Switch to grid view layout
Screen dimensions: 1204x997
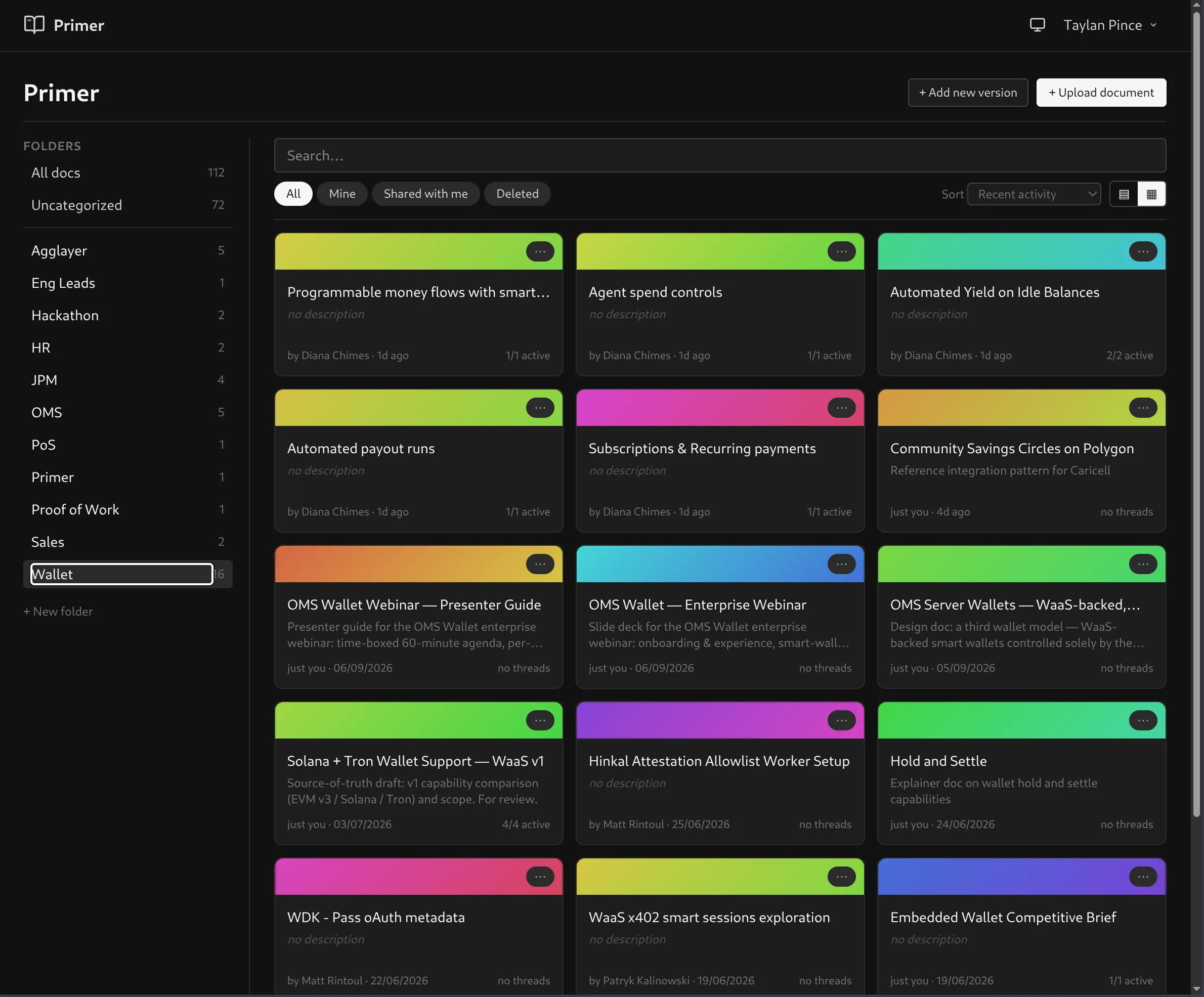(x=1151, y=194)
